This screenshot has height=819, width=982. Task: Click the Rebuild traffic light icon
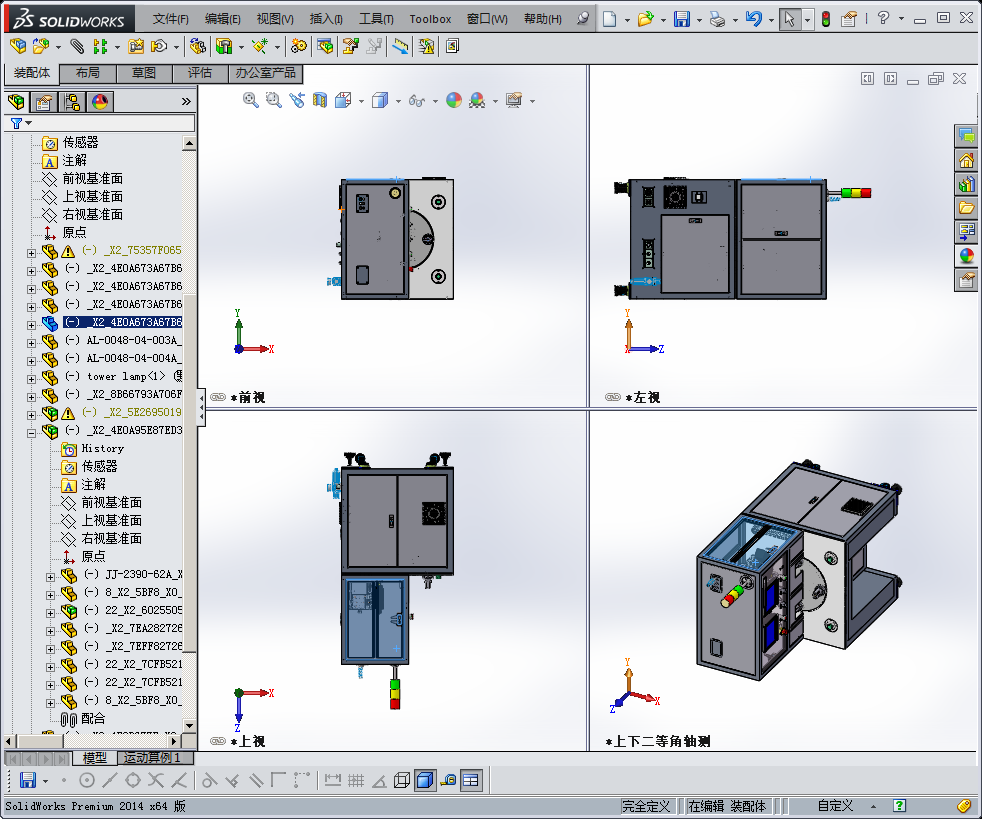[826, 19]
